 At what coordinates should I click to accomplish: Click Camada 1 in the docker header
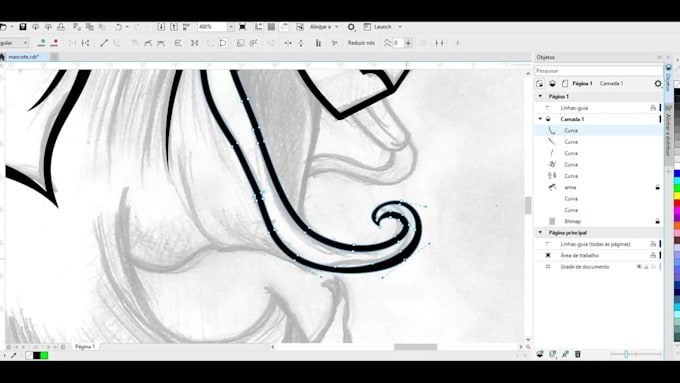(x=611, y=83)
